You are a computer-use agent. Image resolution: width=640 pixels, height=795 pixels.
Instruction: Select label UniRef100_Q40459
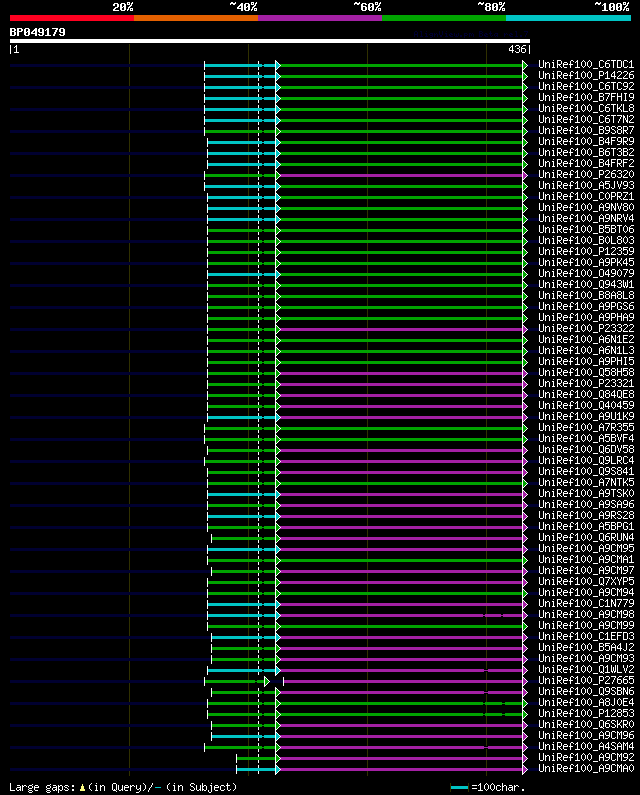[586, 406]
